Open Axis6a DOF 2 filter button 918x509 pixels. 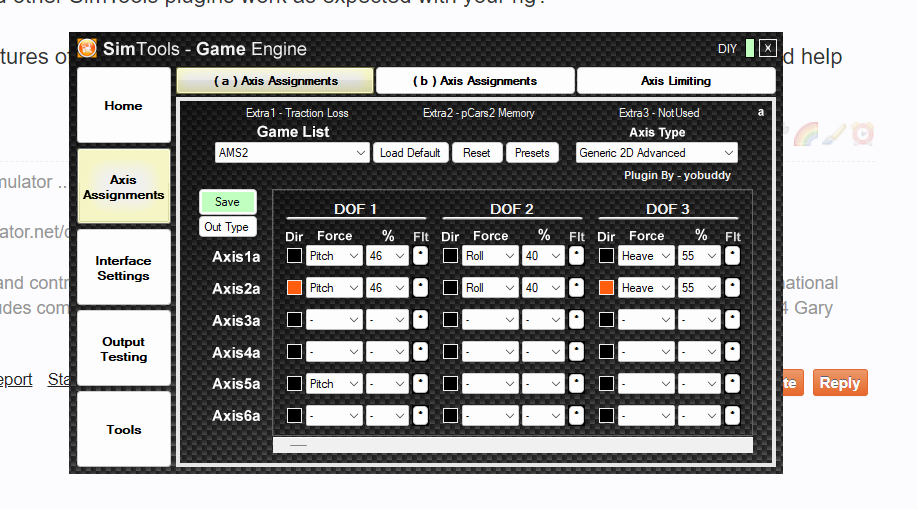576,415
